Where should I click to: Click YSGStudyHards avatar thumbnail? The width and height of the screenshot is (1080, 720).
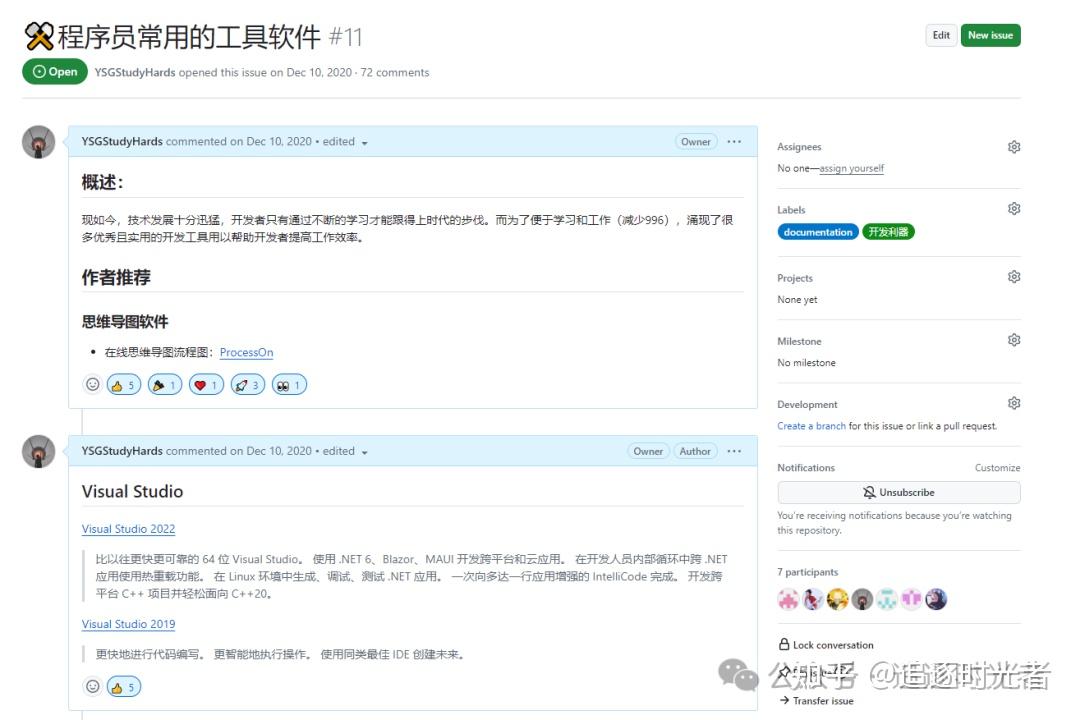coord(38,141)
